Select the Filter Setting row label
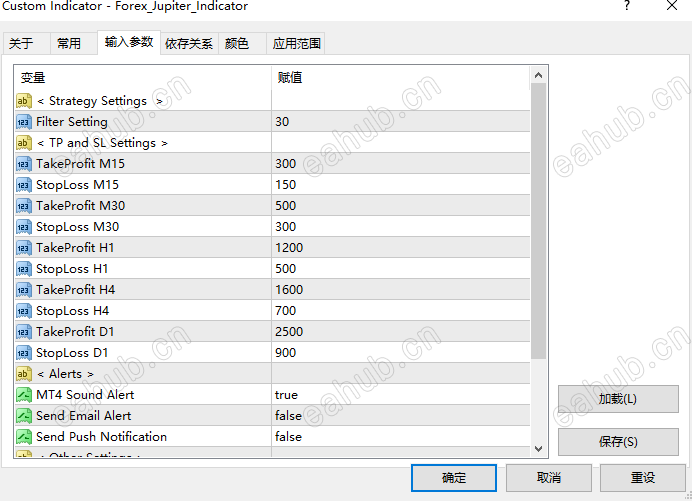The image size is (692, 501). click(72, 122)
